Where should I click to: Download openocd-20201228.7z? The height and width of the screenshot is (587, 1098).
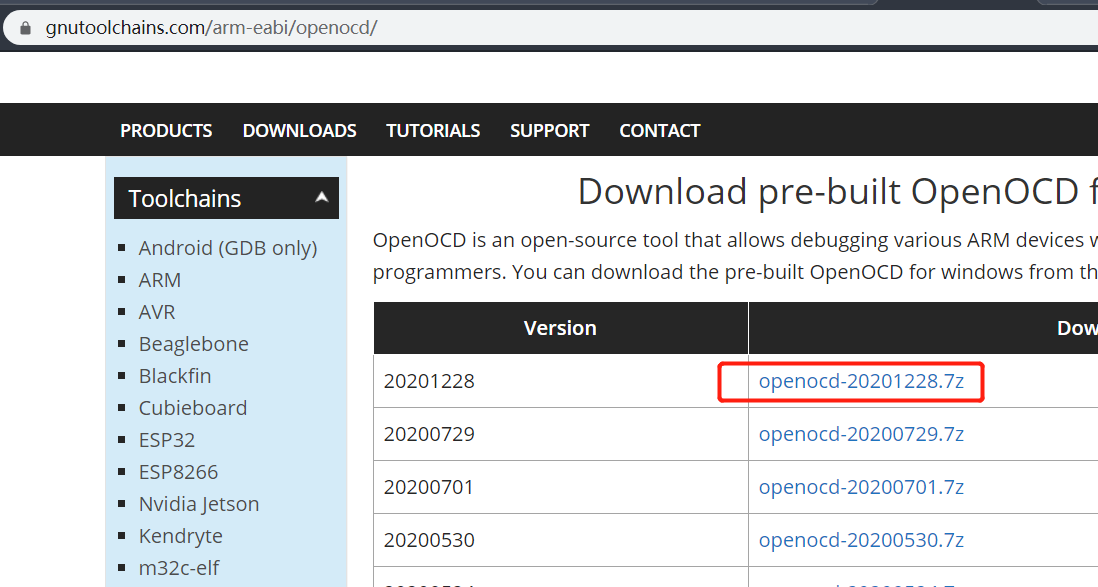pyautogui.click(x=861, y=381)
